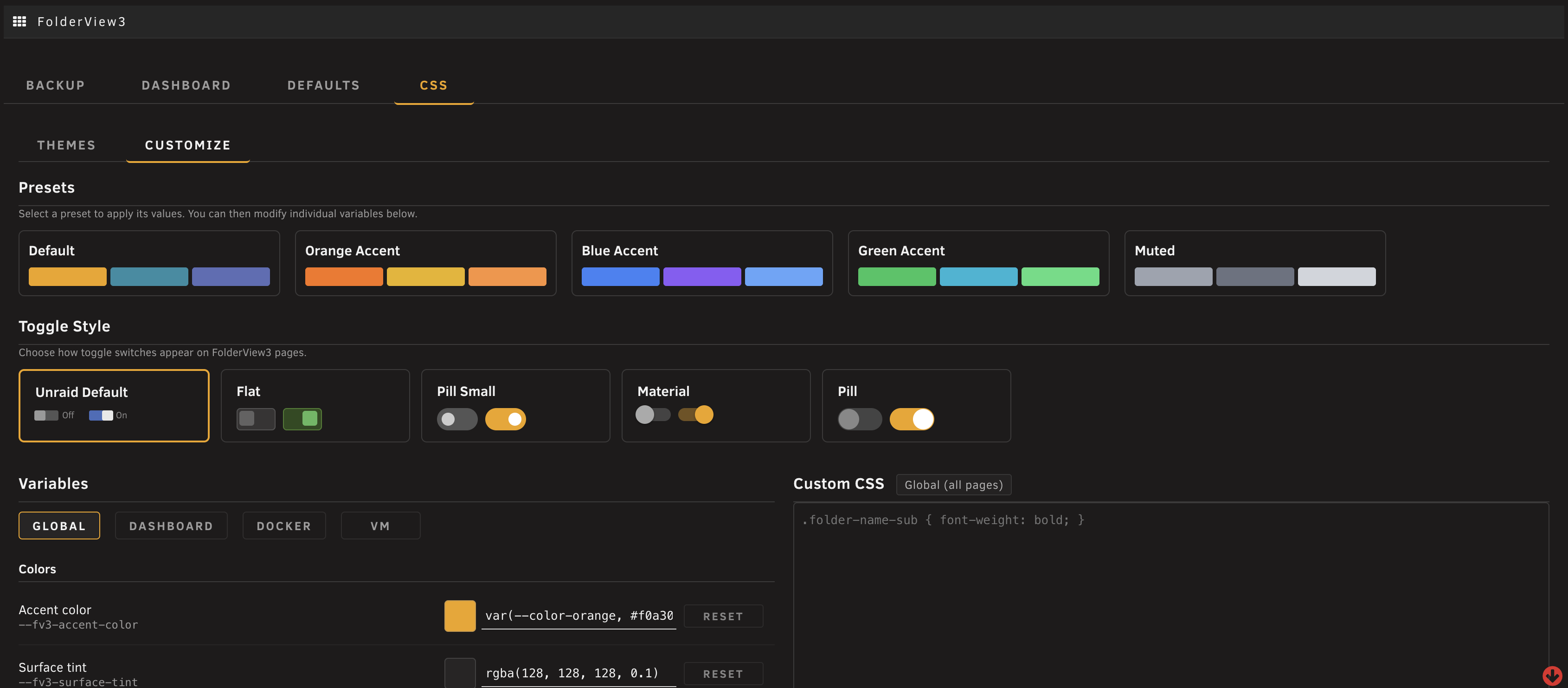This screenshot has height=688, width=1568.
Task: Click the --fv3-accent-color variable name
Action: pyautogui.click(x=78, y=625)
